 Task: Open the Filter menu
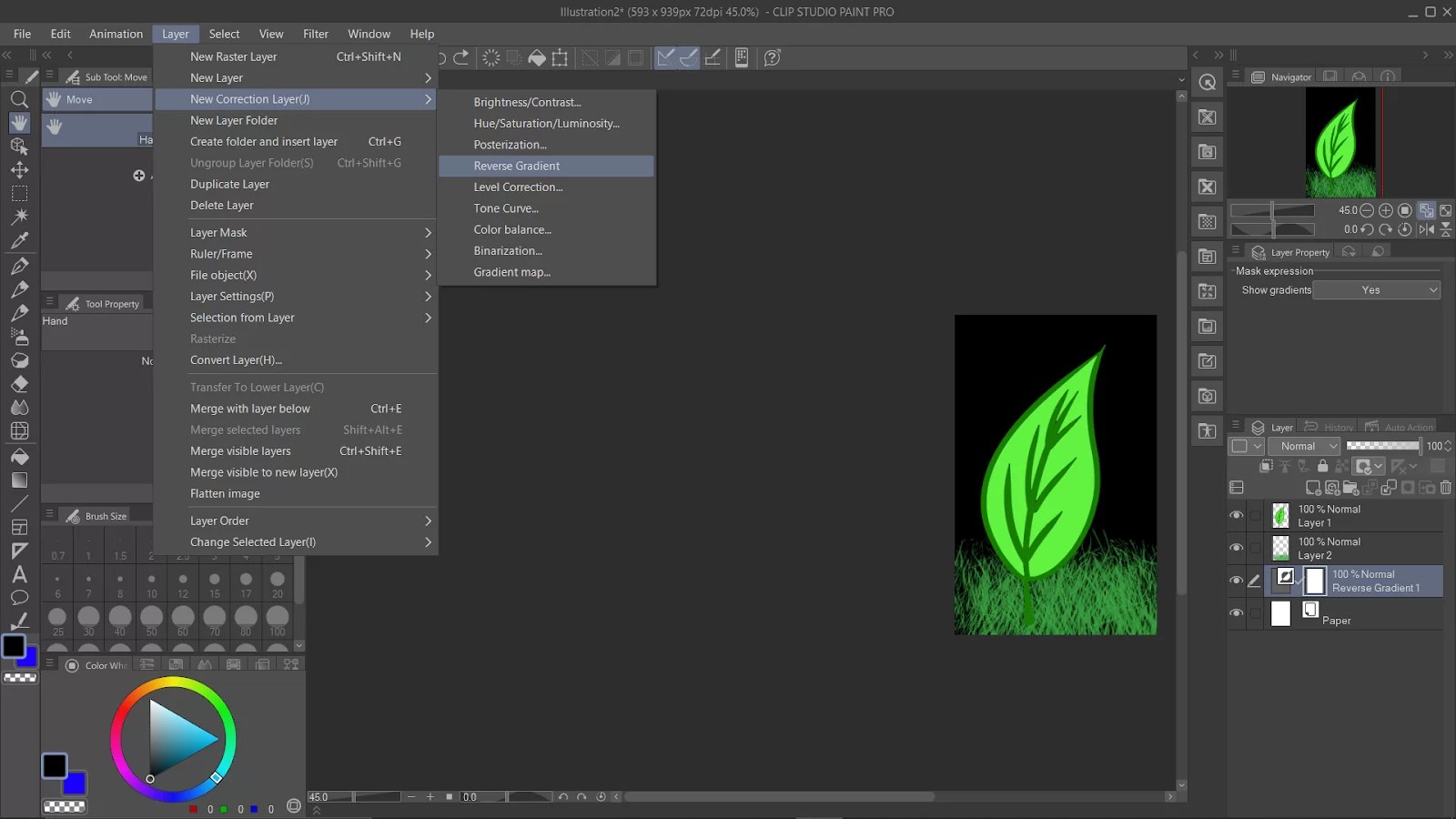click(316, 34)
